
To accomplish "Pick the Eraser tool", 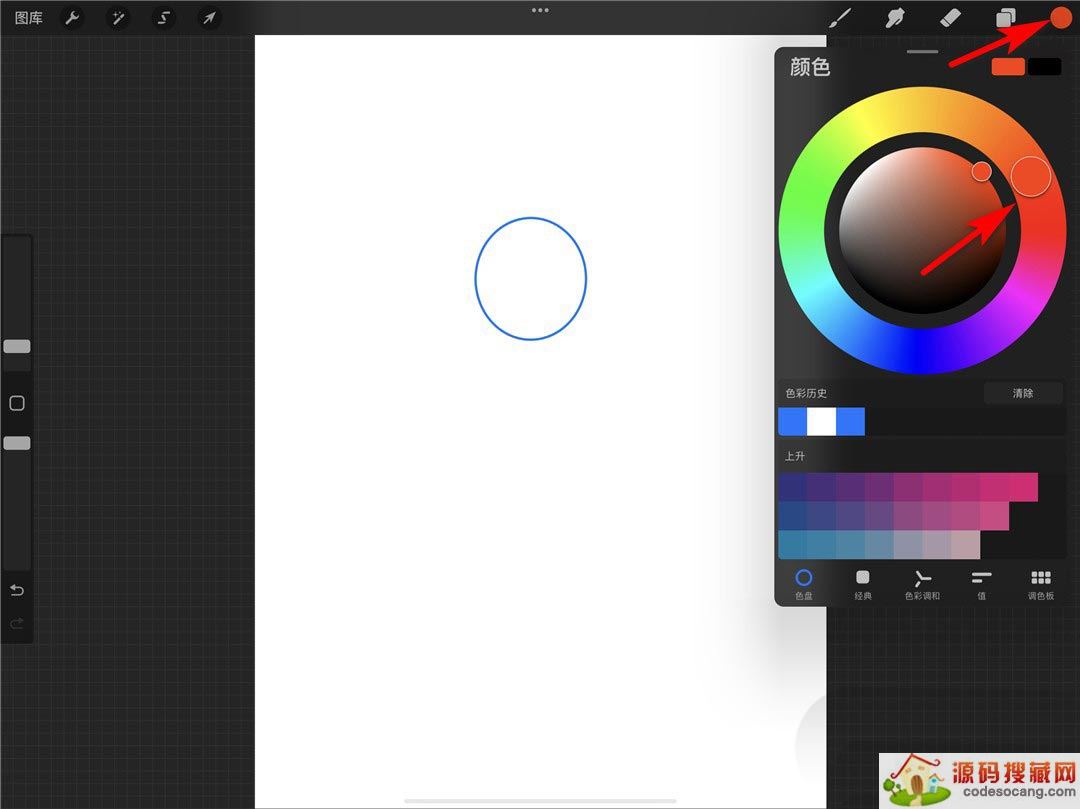I will [951, 18].
